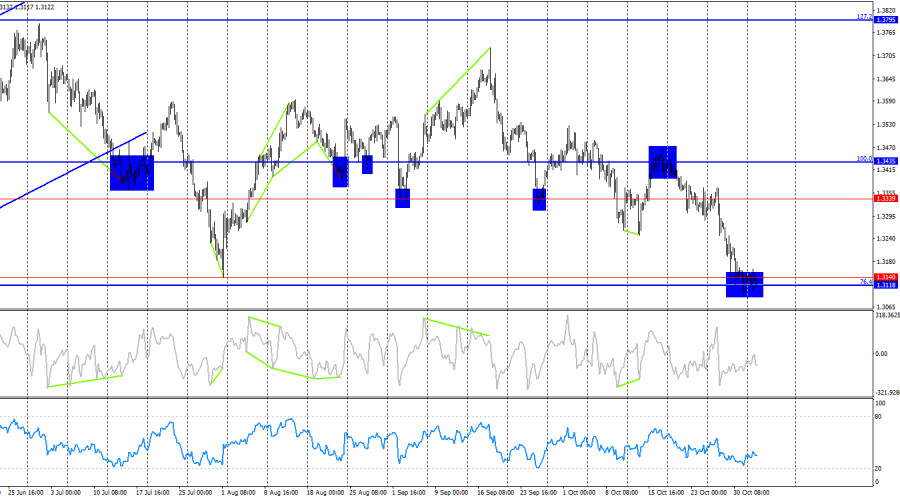Click the -321.928 oscillator scale value
Viewport: 900px width, 500px height.
887,393
